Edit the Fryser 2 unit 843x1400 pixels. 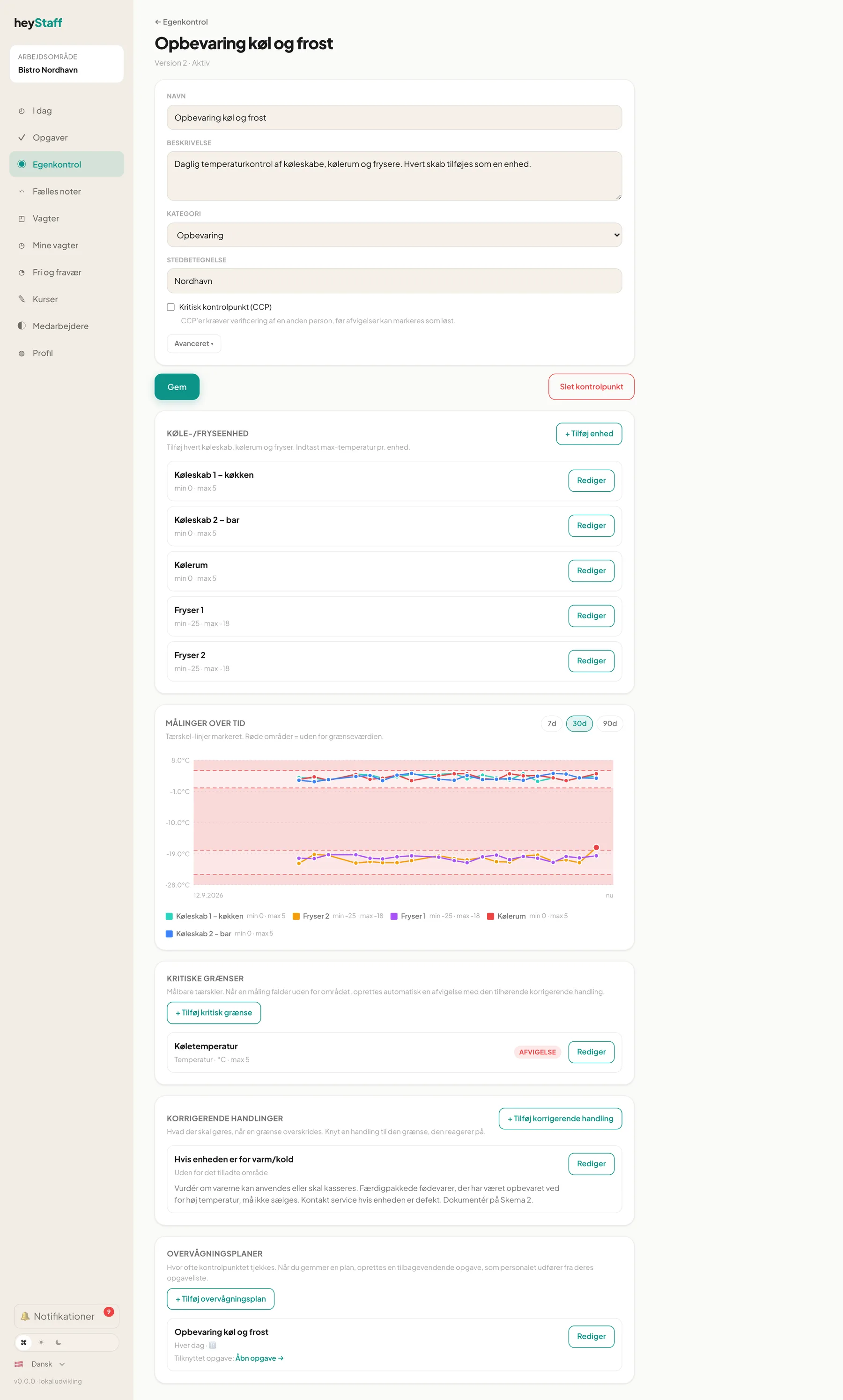click(591, 661)
